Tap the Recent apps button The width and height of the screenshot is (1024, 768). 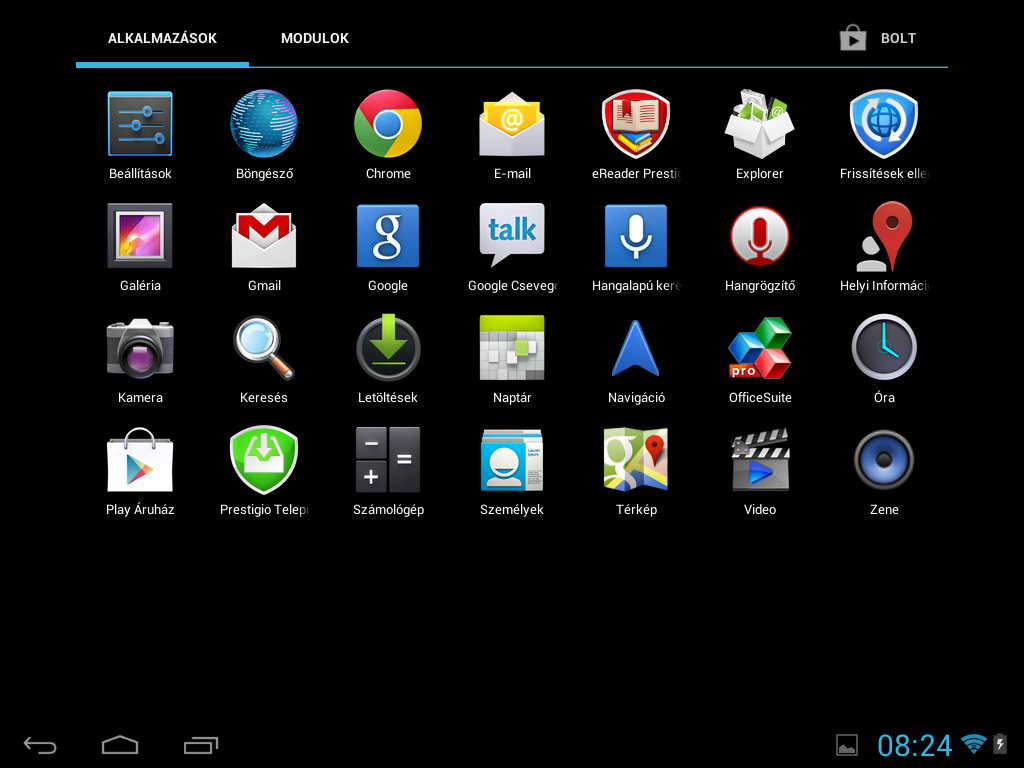click(x=200, y=745)
